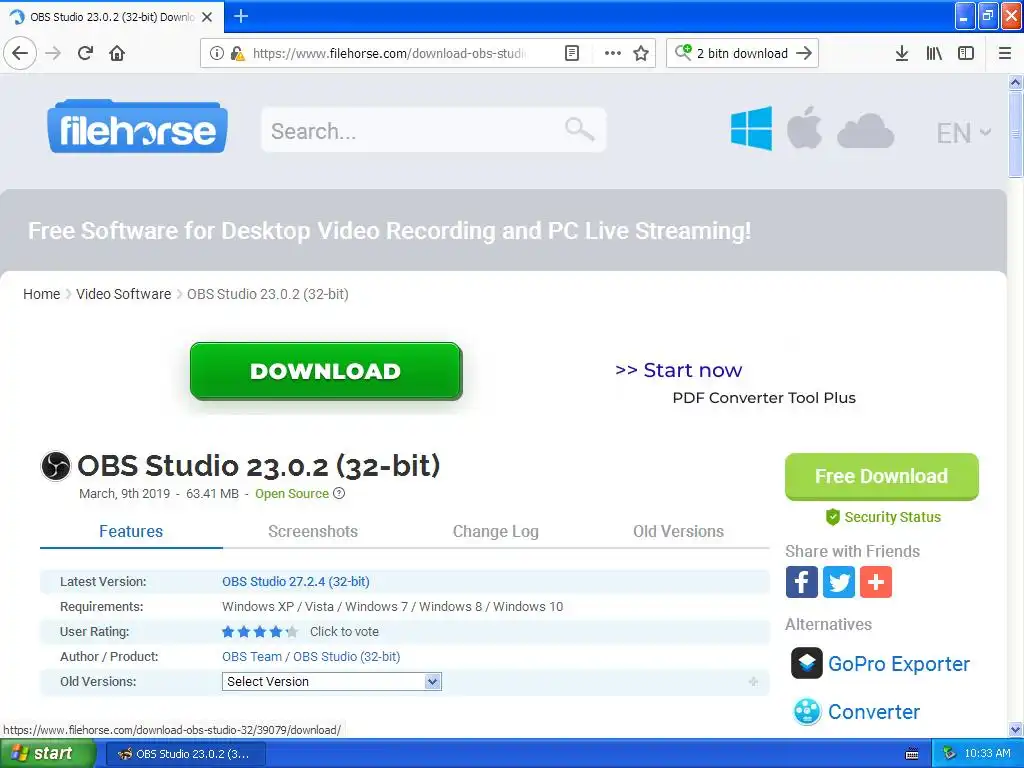This screenshot has width=1024, height=768.
Task: Reload the current page
Action: coord(85,53)
